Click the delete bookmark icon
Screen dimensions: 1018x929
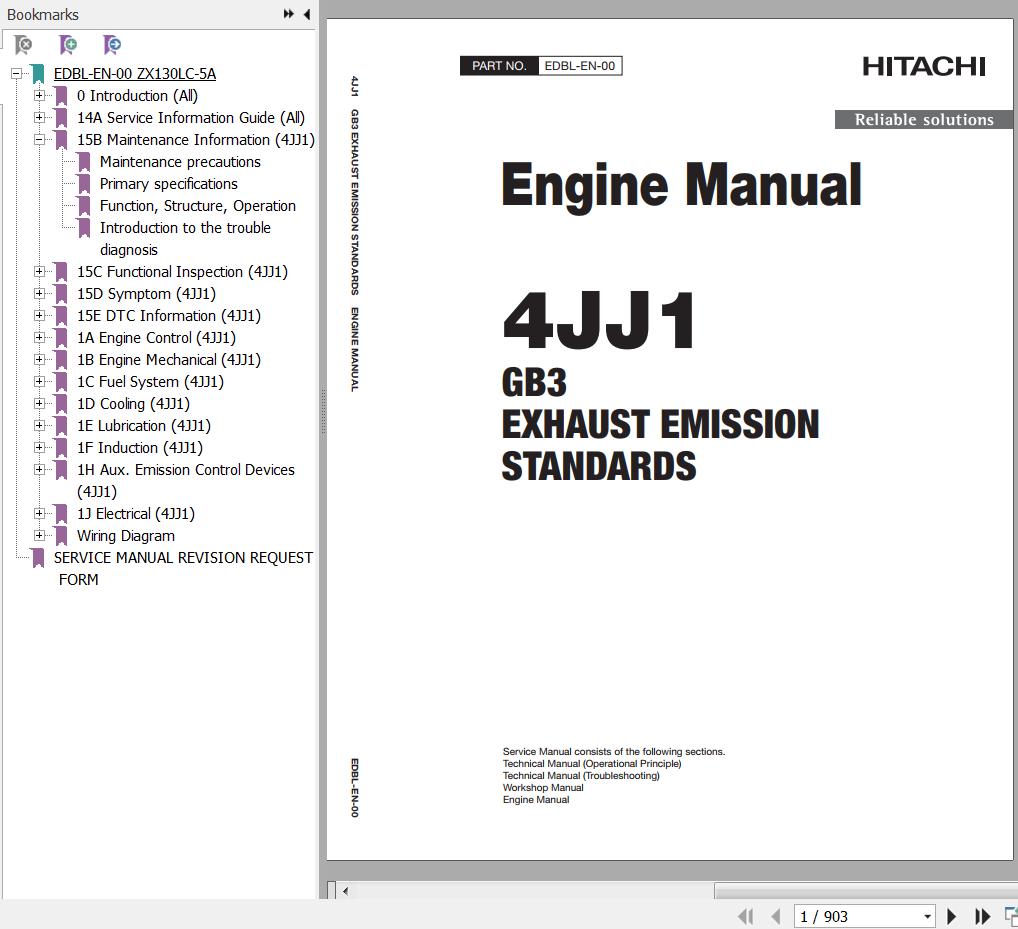point(23,45)
